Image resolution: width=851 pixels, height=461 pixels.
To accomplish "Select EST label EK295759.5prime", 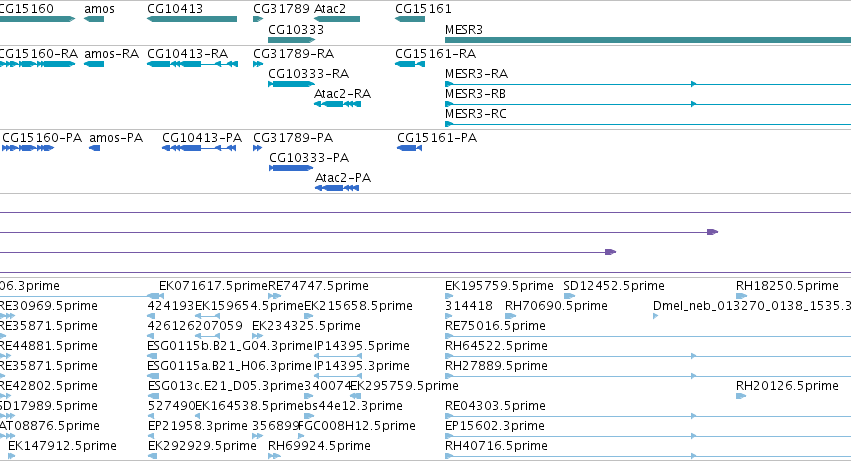I will click(x=404, y=386).
